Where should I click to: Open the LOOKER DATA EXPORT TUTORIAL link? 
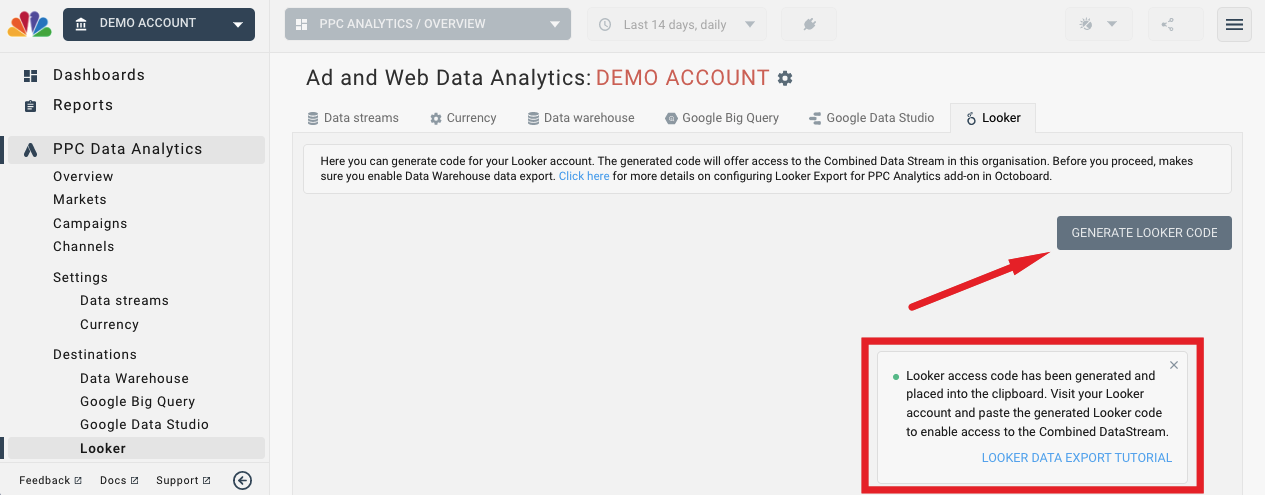coord(1077,458)
